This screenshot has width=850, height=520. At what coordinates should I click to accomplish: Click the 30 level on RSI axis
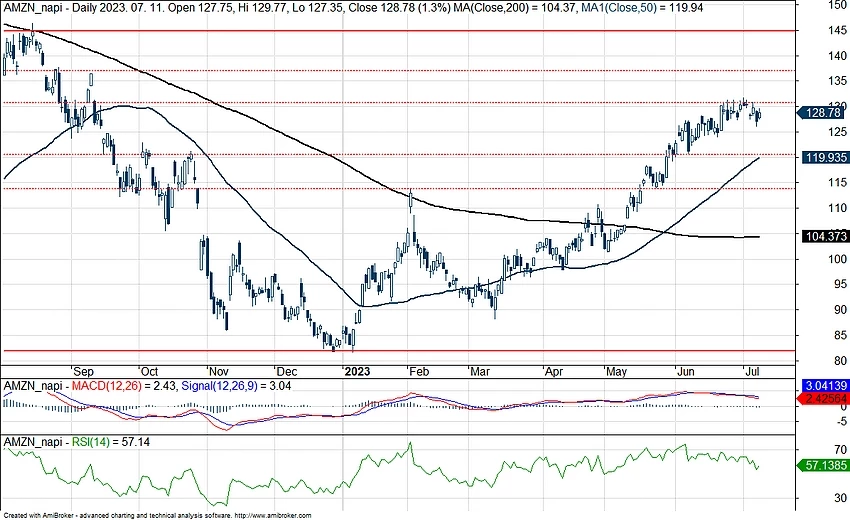pos(840,498)
